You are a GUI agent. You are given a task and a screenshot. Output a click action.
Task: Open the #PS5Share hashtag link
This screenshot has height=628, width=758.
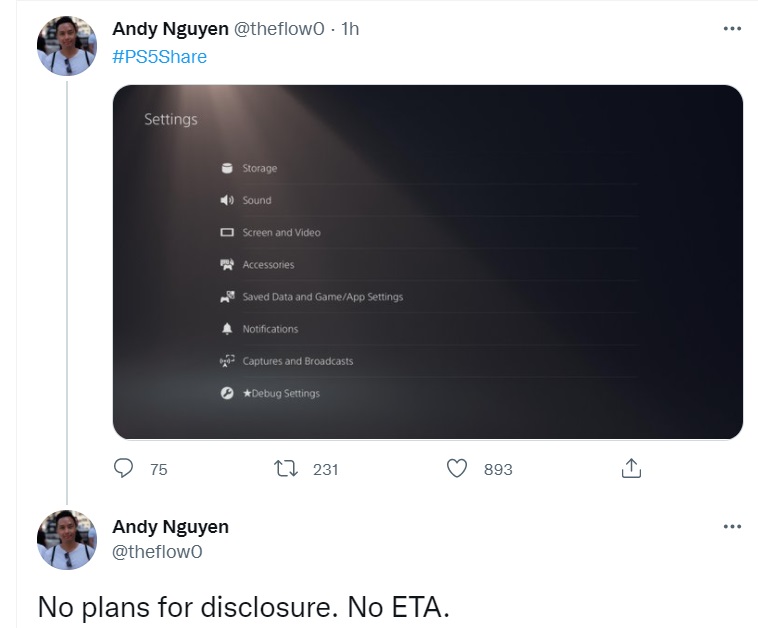click(160, 57)
